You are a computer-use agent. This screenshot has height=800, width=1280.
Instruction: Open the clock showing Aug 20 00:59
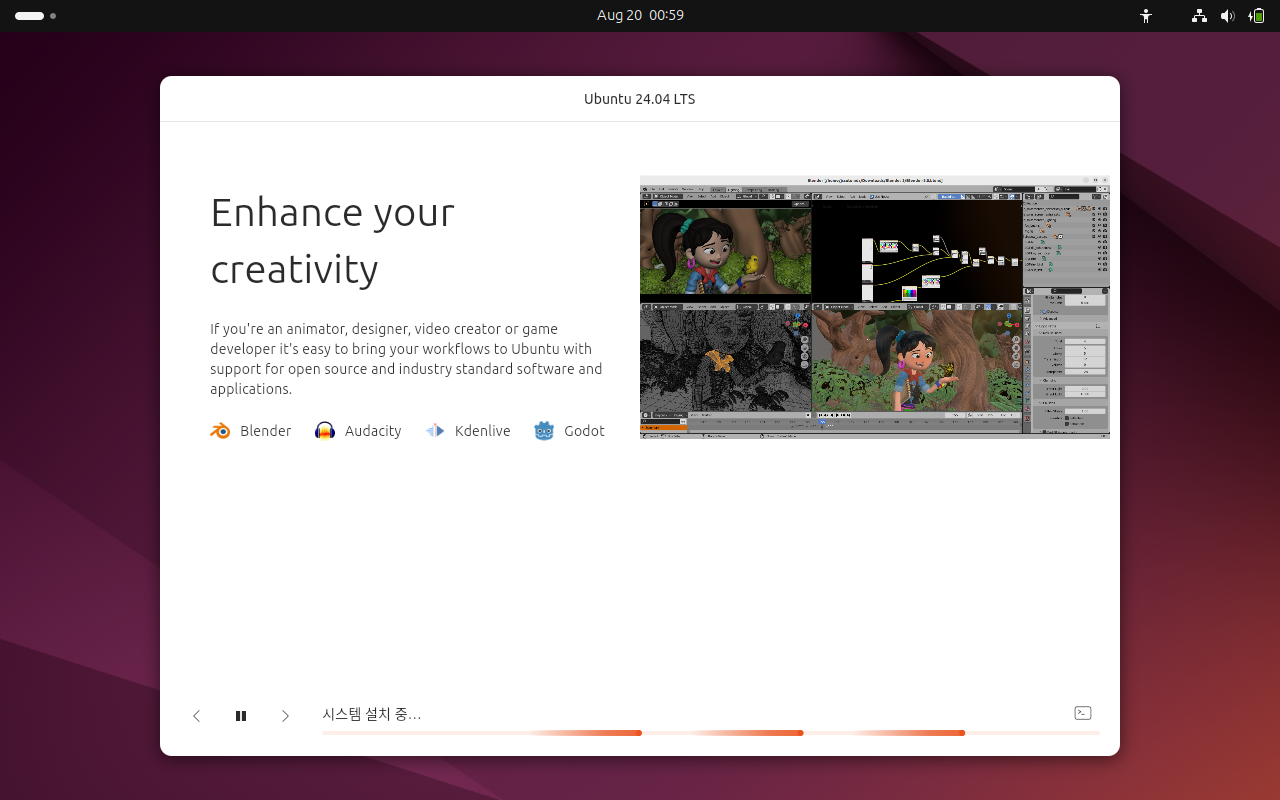[x=640, y=15]
